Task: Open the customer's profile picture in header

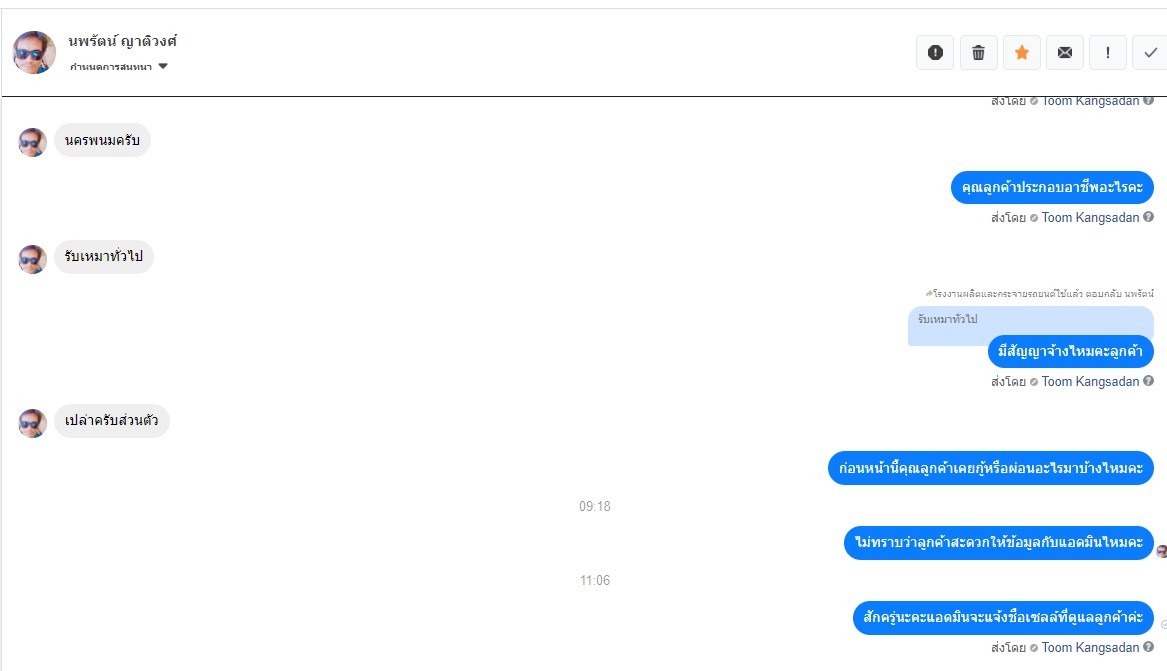Action: tap(34, 52)
